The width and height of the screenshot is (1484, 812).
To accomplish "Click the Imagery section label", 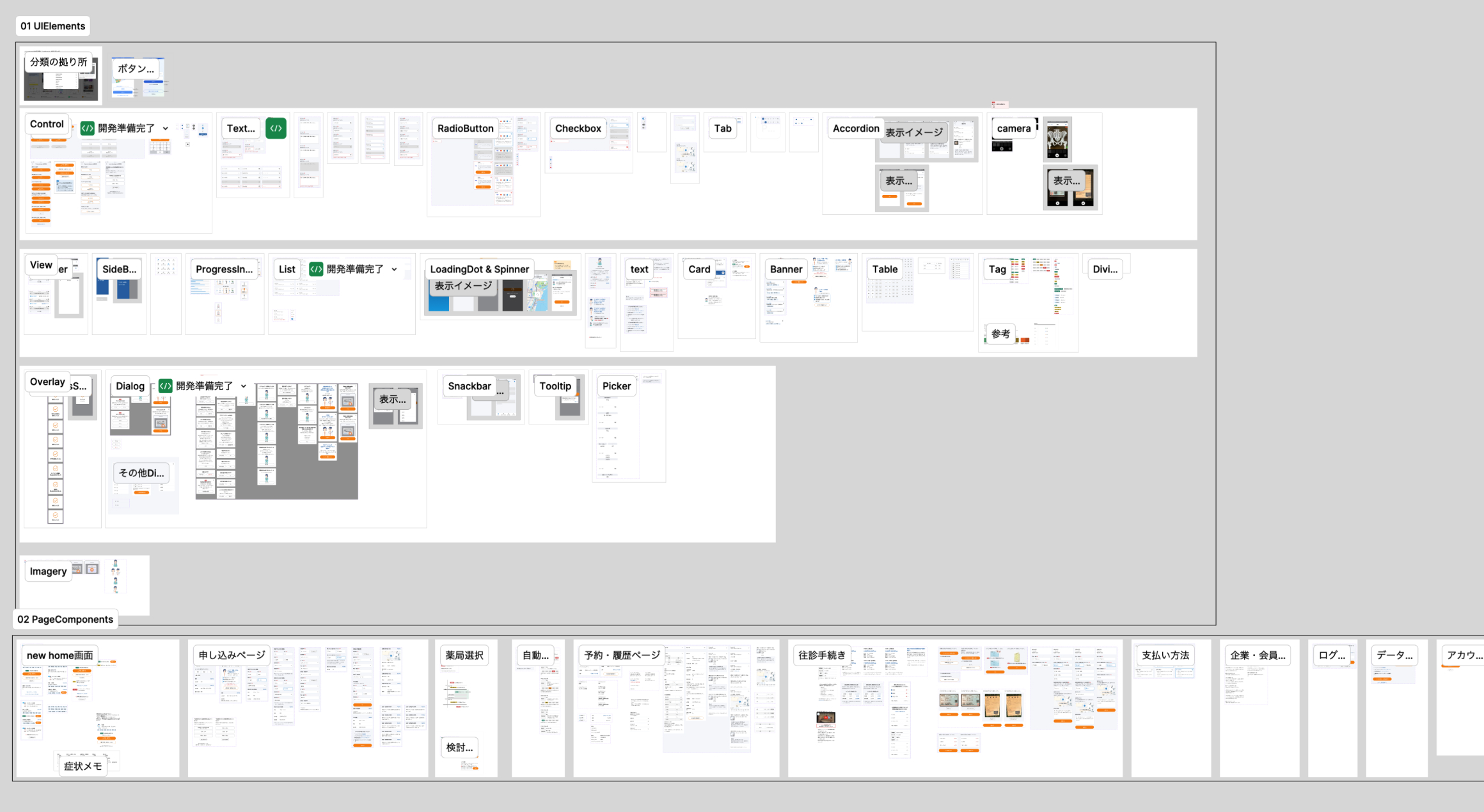I will point(47,571).
